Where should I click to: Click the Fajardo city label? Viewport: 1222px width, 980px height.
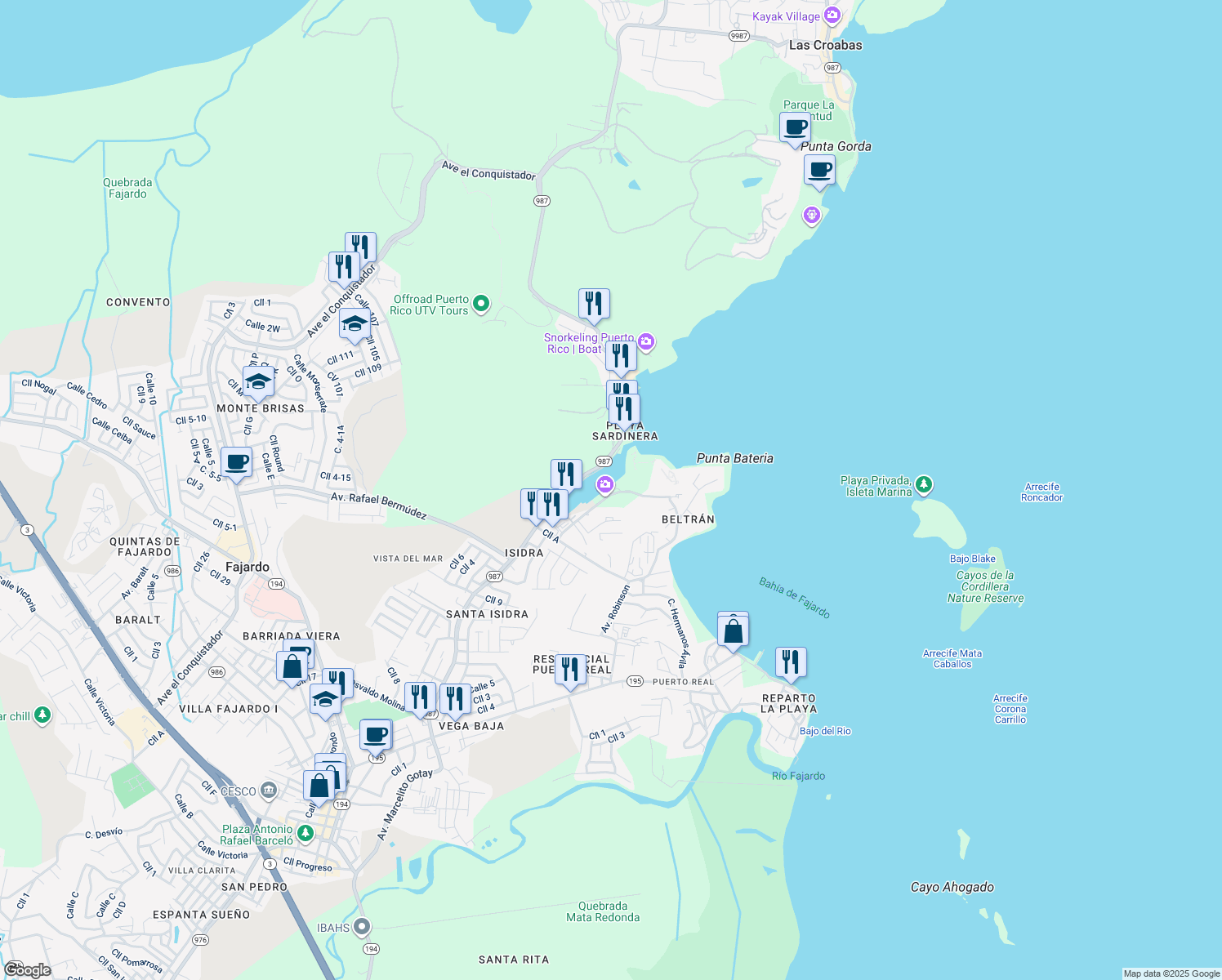247,567
